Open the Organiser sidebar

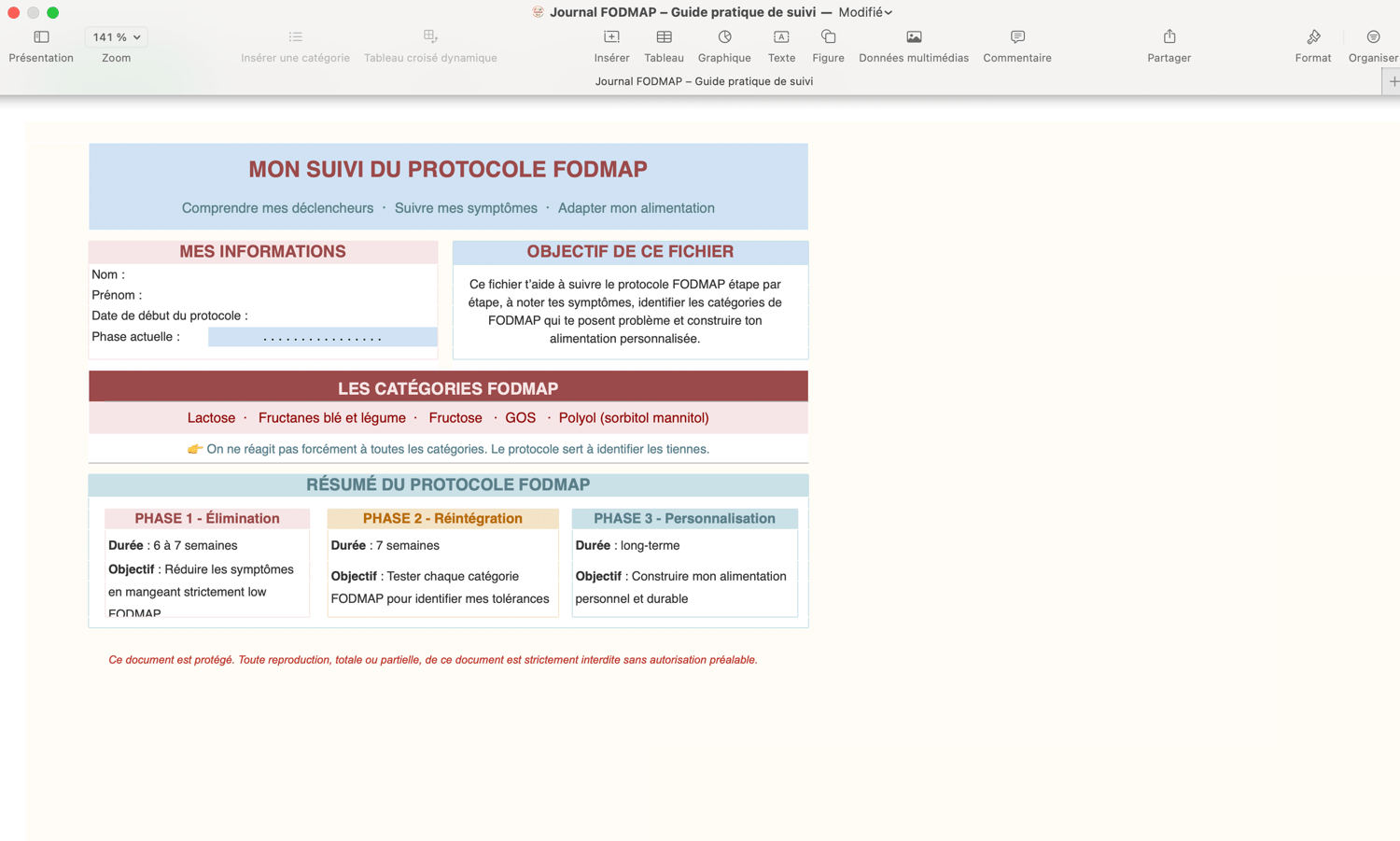point(1373,37)
